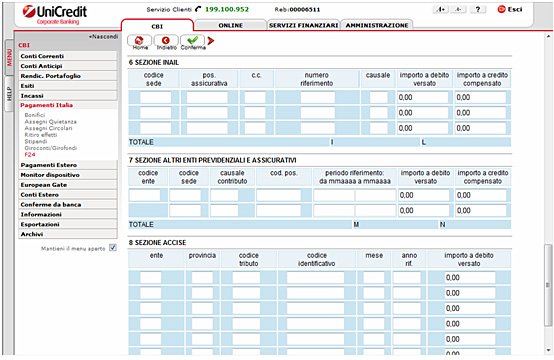
Task: Focus first INAIL pos. assicurativa field
Action: coord(207,97)
